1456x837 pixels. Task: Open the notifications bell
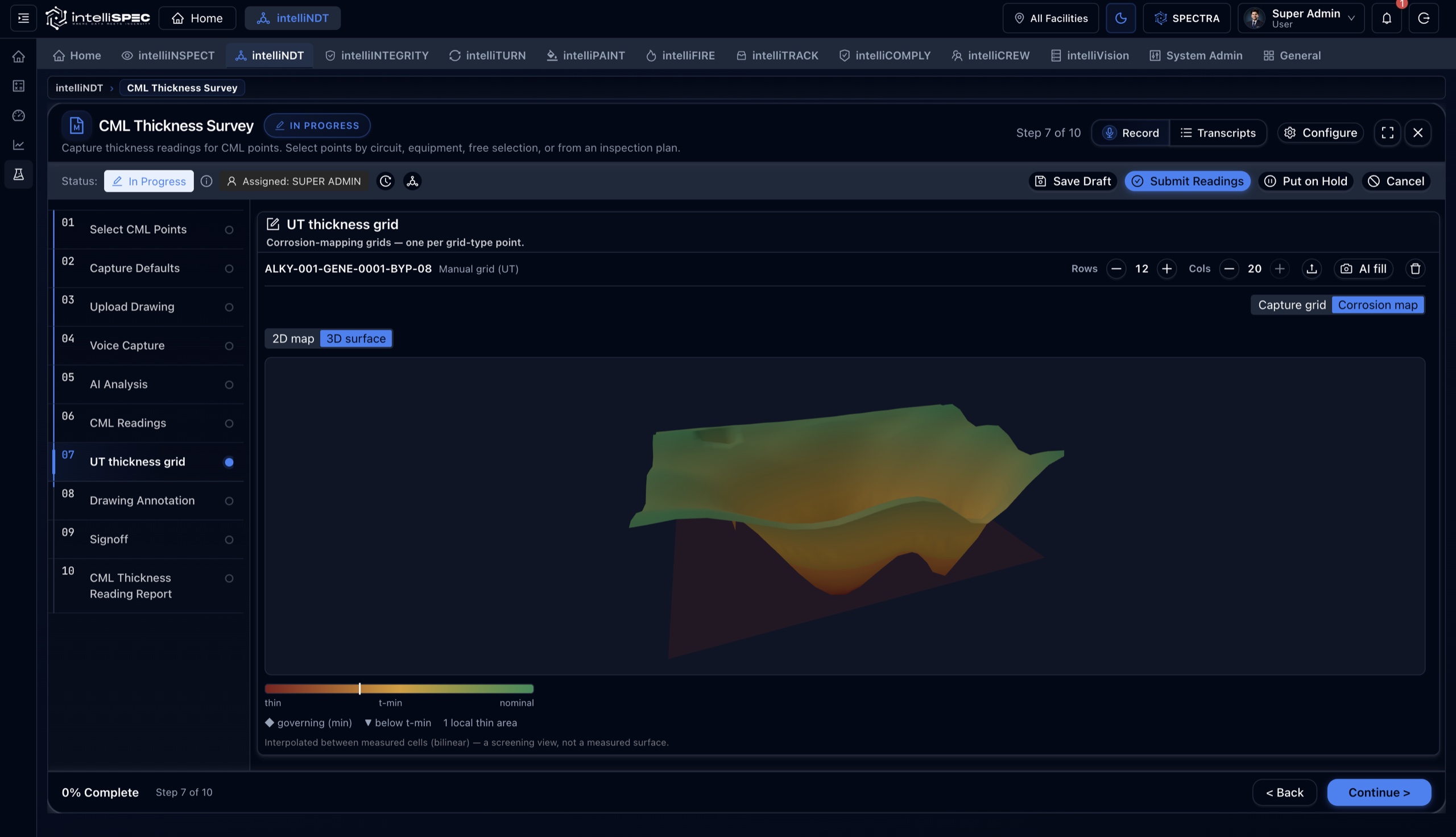pyautogui.click(x=1387, y=18)
